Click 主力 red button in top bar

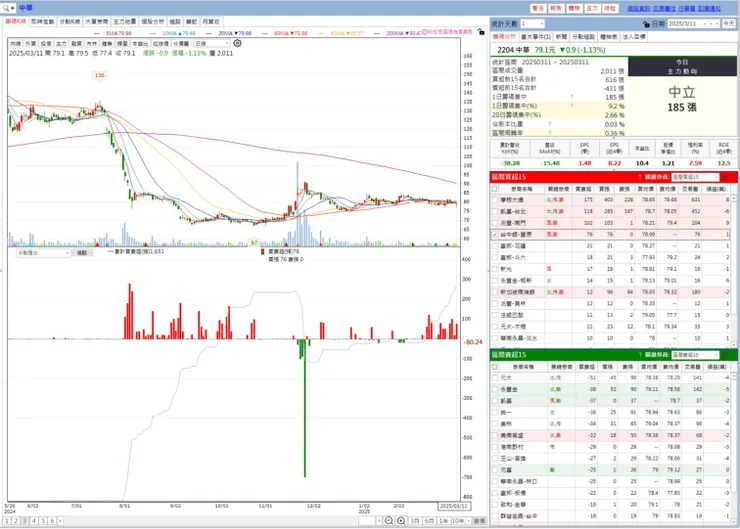(x=592, y=8)
